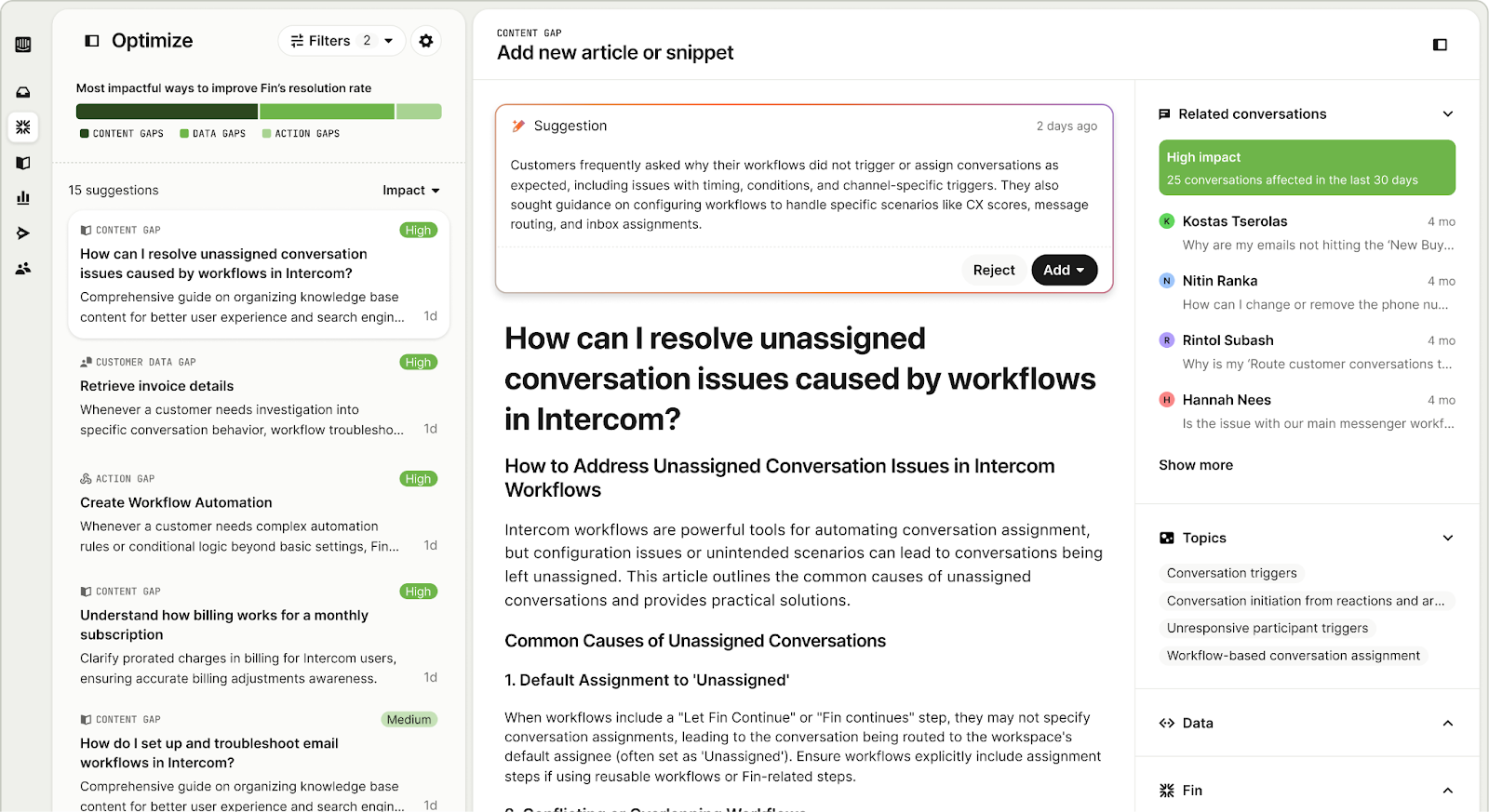Click the Data Gaps legend label
This screenshot has height=812, width=1489.
(213, 134)
